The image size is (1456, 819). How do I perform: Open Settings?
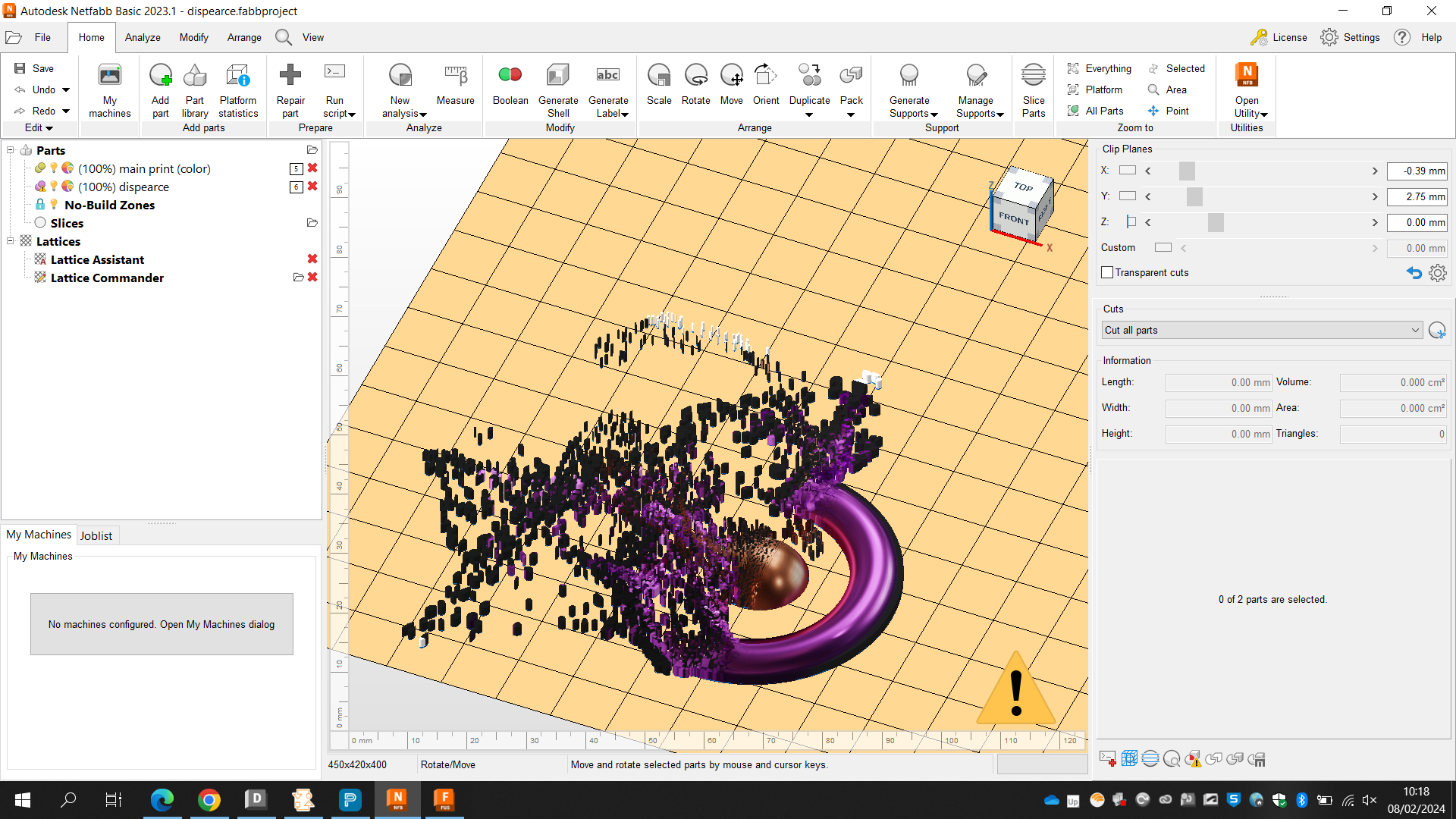tap(1350, 37)
